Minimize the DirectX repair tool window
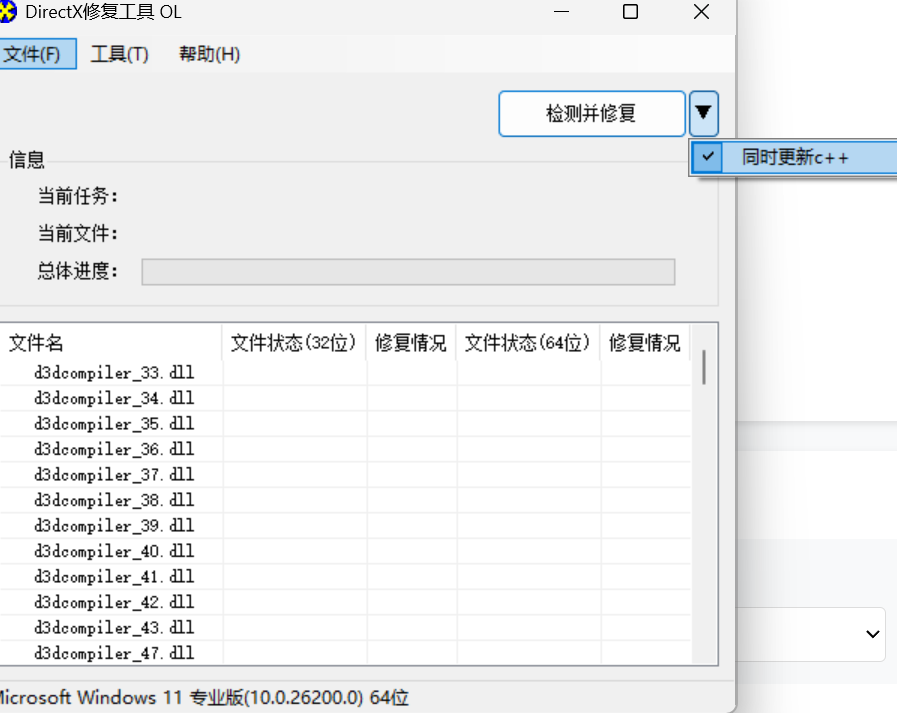 click(x=560, y=12)
